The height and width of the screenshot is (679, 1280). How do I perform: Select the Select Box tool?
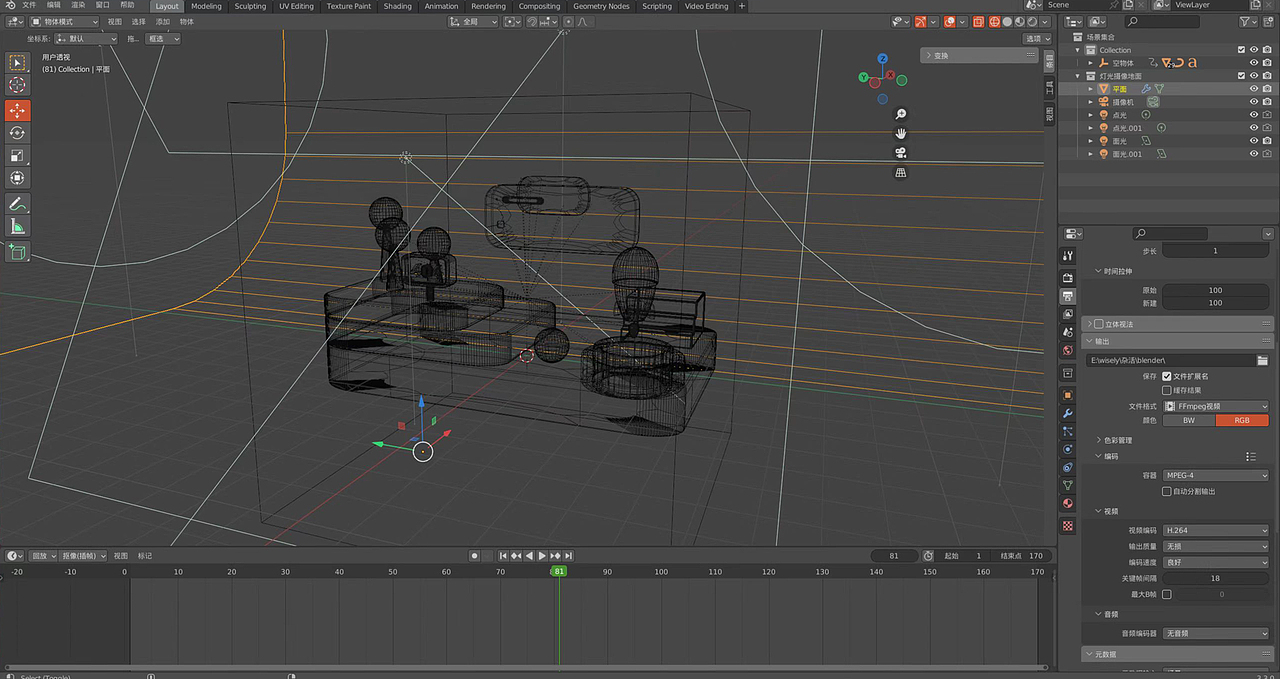17,63
